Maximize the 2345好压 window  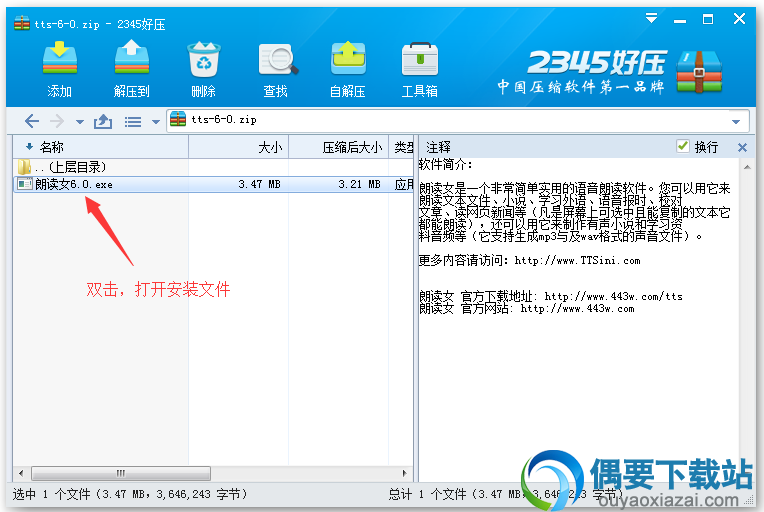pos(708,19)
